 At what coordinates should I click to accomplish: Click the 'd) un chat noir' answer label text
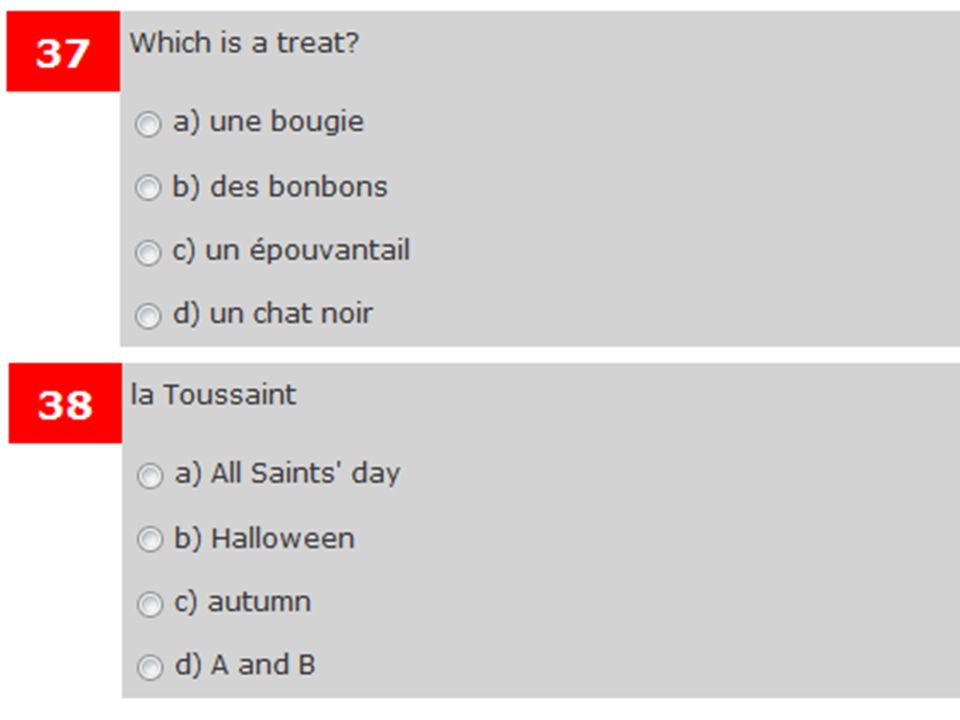272,313
